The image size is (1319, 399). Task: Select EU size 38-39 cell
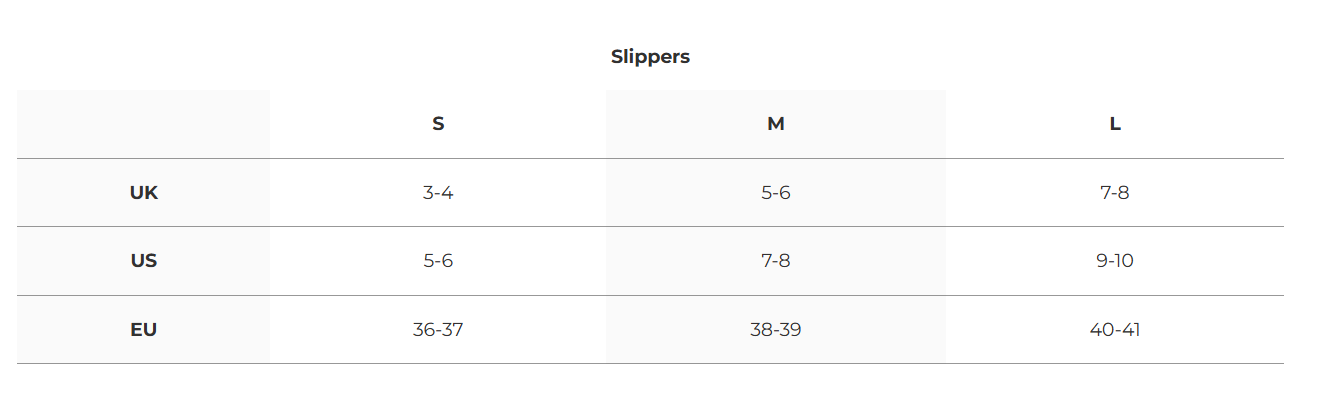[776, 329]
